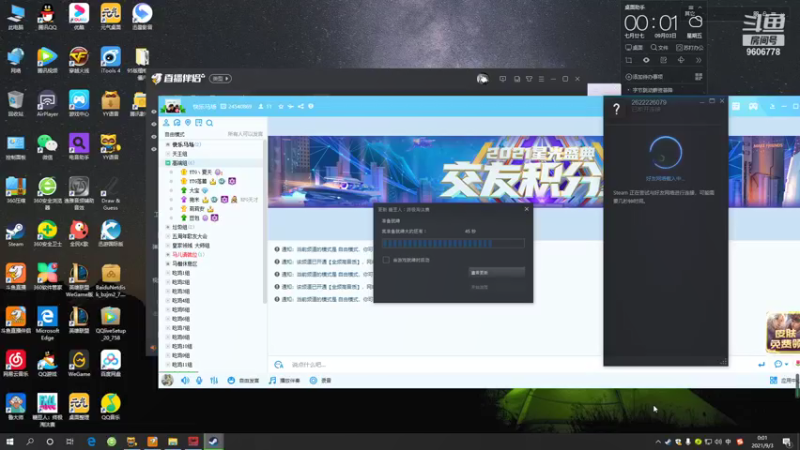Open the Youku desktop shortcut
Image resolution: width=800 pixels, height=450 pixels.
[x=79, y=16]
